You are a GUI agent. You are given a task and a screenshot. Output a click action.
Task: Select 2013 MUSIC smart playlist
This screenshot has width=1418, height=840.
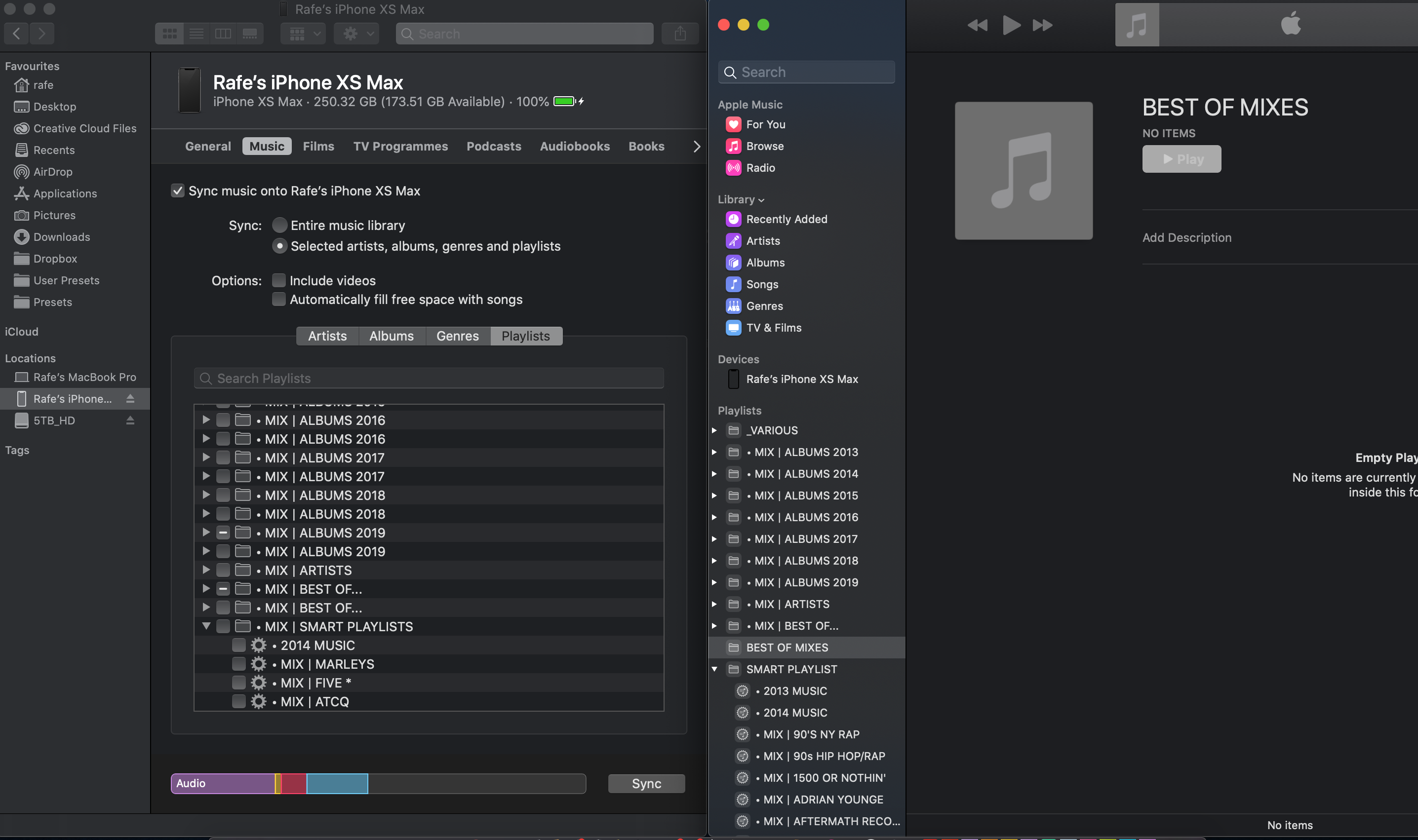tap(794, 691)
